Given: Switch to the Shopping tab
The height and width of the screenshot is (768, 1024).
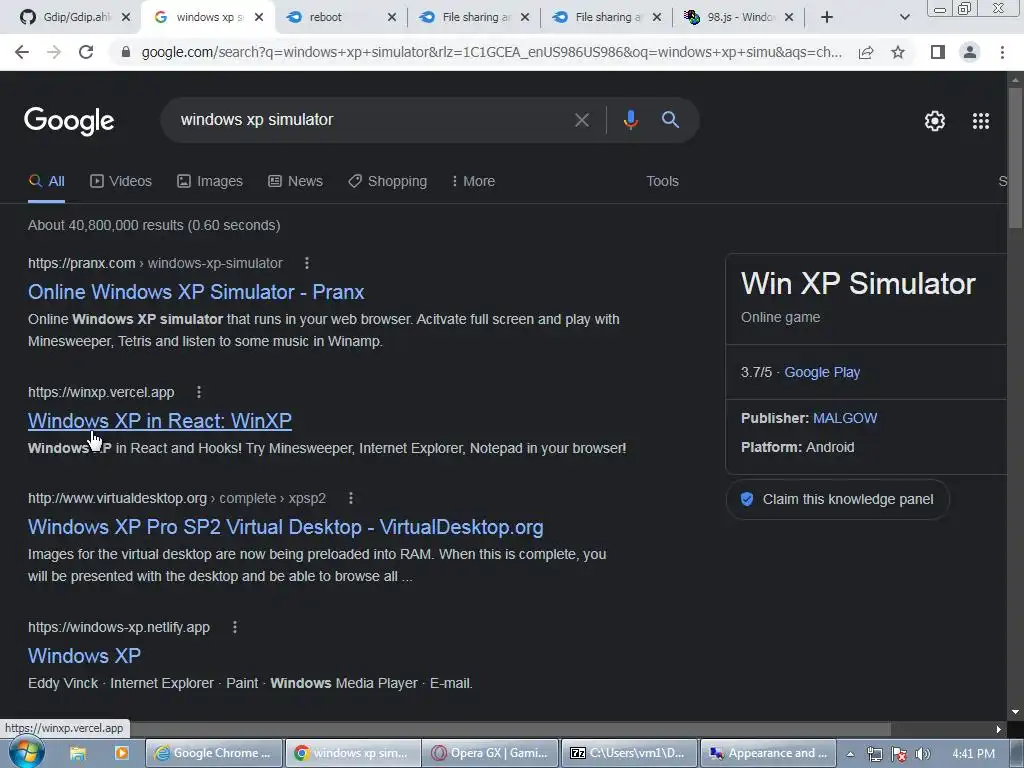Looking at the screenshot, I should pyautogui.click(x=387, y=181).
